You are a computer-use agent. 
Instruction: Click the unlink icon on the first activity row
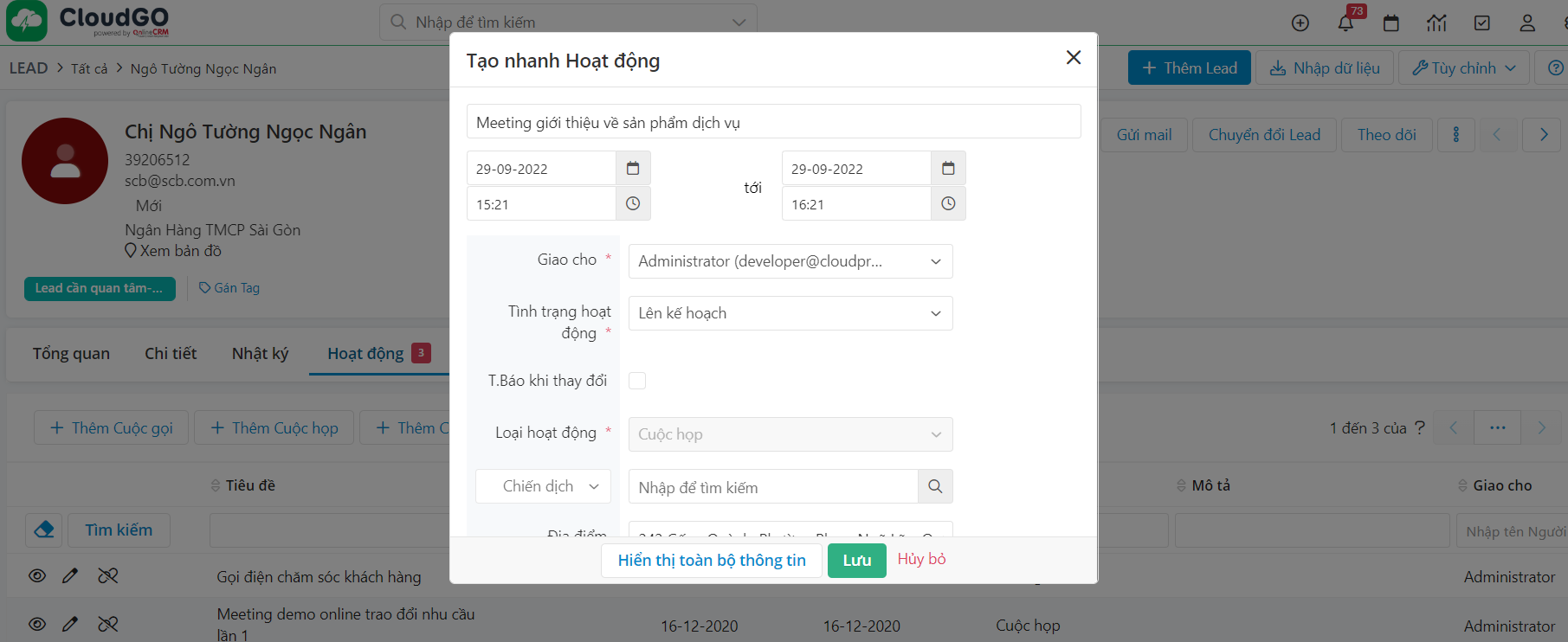point(107,575)
